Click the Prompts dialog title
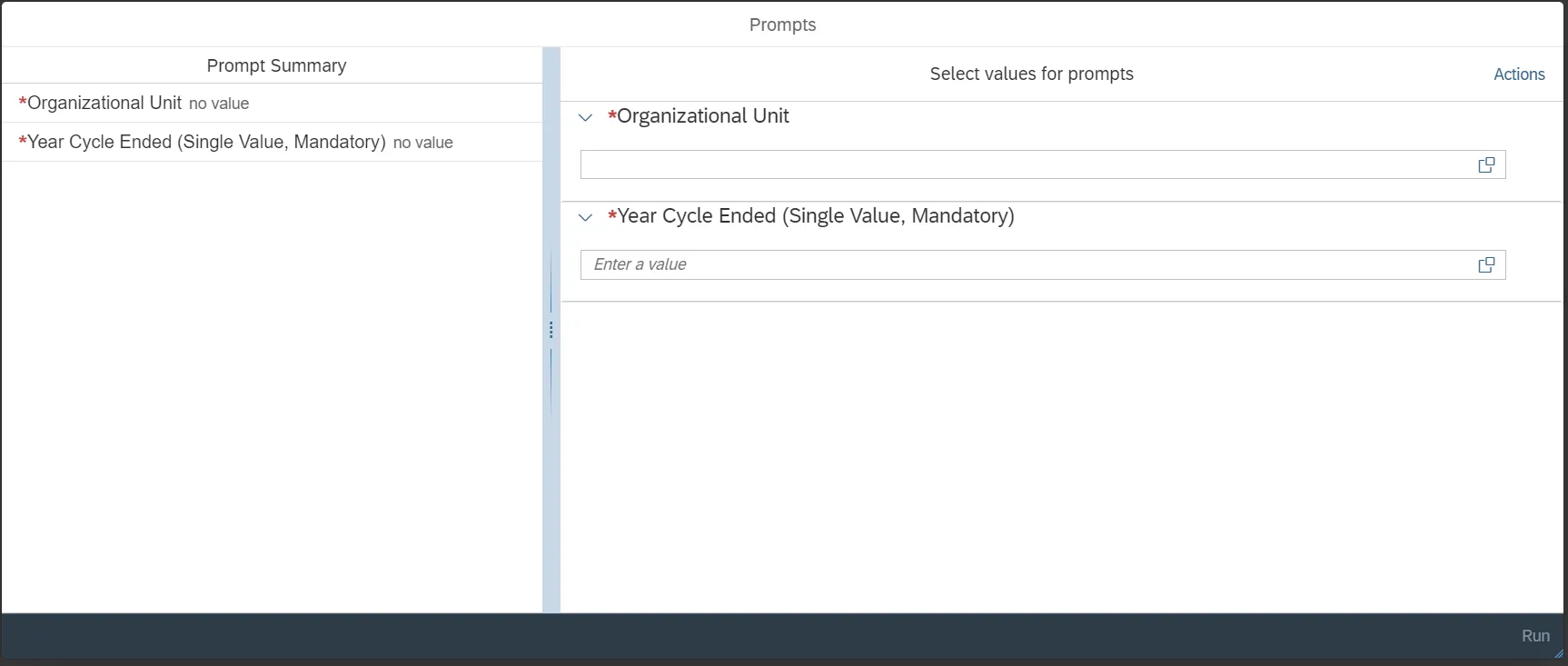 (782, 25)
